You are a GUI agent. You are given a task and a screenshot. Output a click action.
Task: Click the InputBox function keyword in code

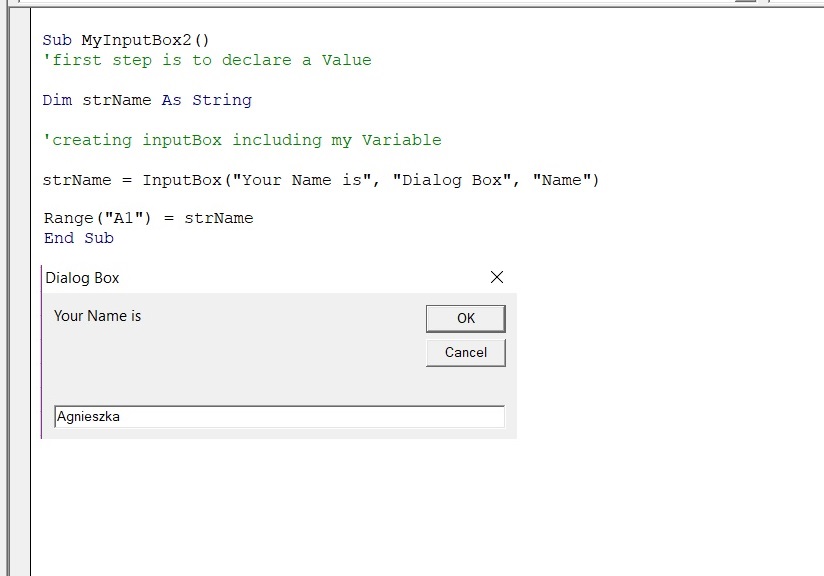click(x=181, y=180)
